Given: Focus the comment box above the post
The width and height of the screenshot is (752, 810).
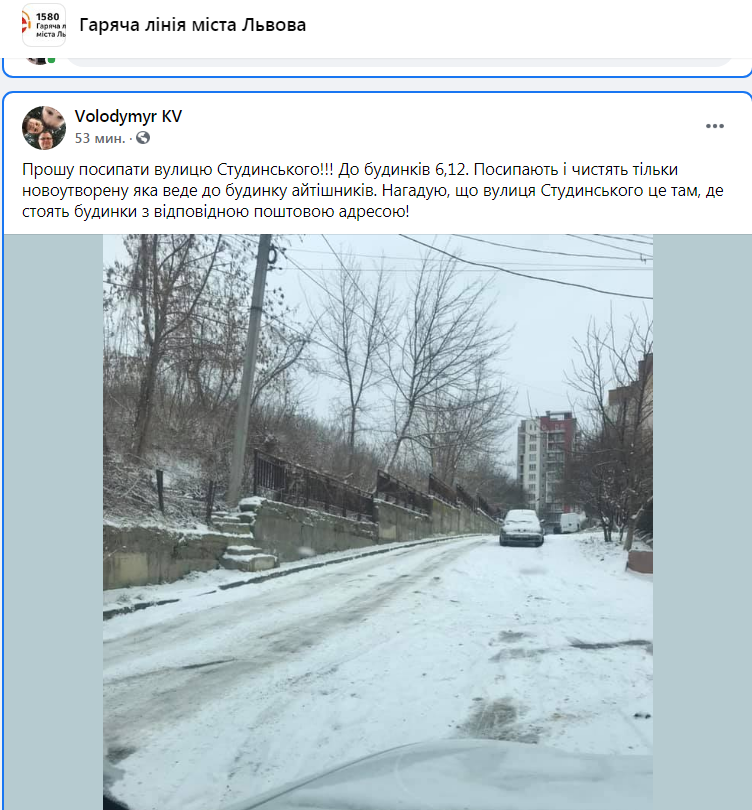Looking at the screenshot, I should click(400, 63).
